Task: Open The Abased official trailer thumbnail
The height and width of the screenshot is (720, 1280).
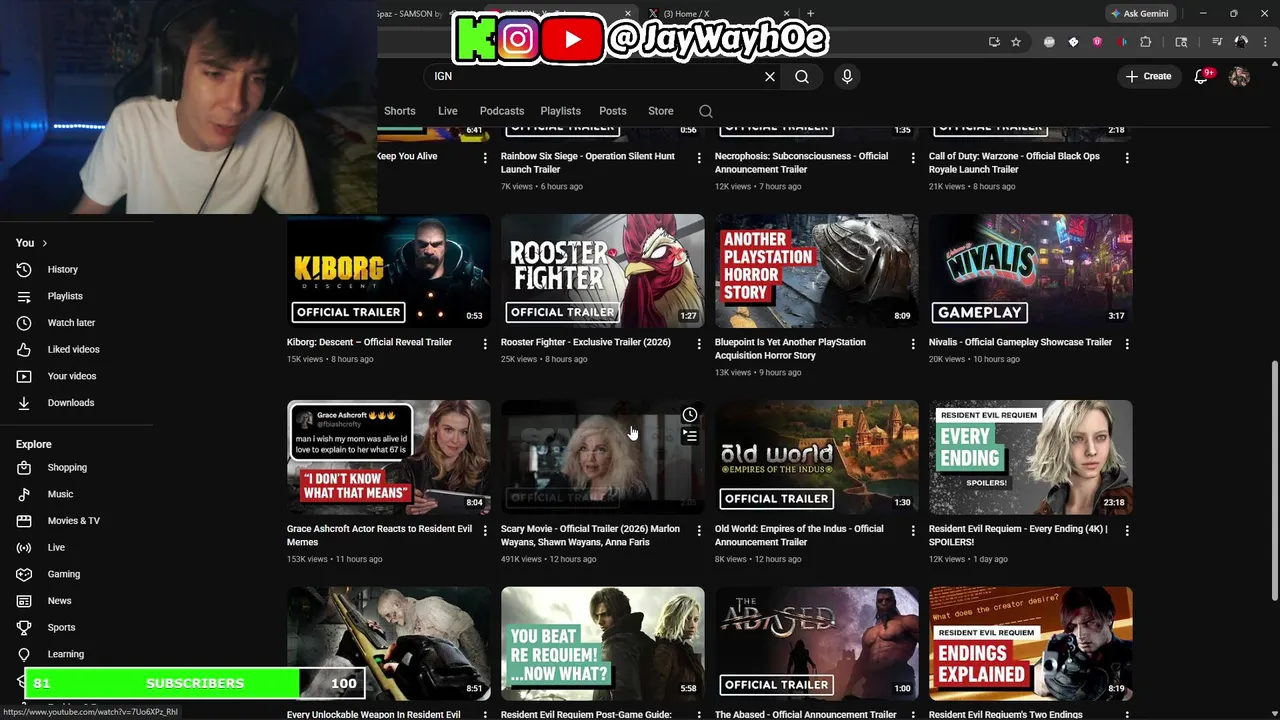Action: pos(817,644)
